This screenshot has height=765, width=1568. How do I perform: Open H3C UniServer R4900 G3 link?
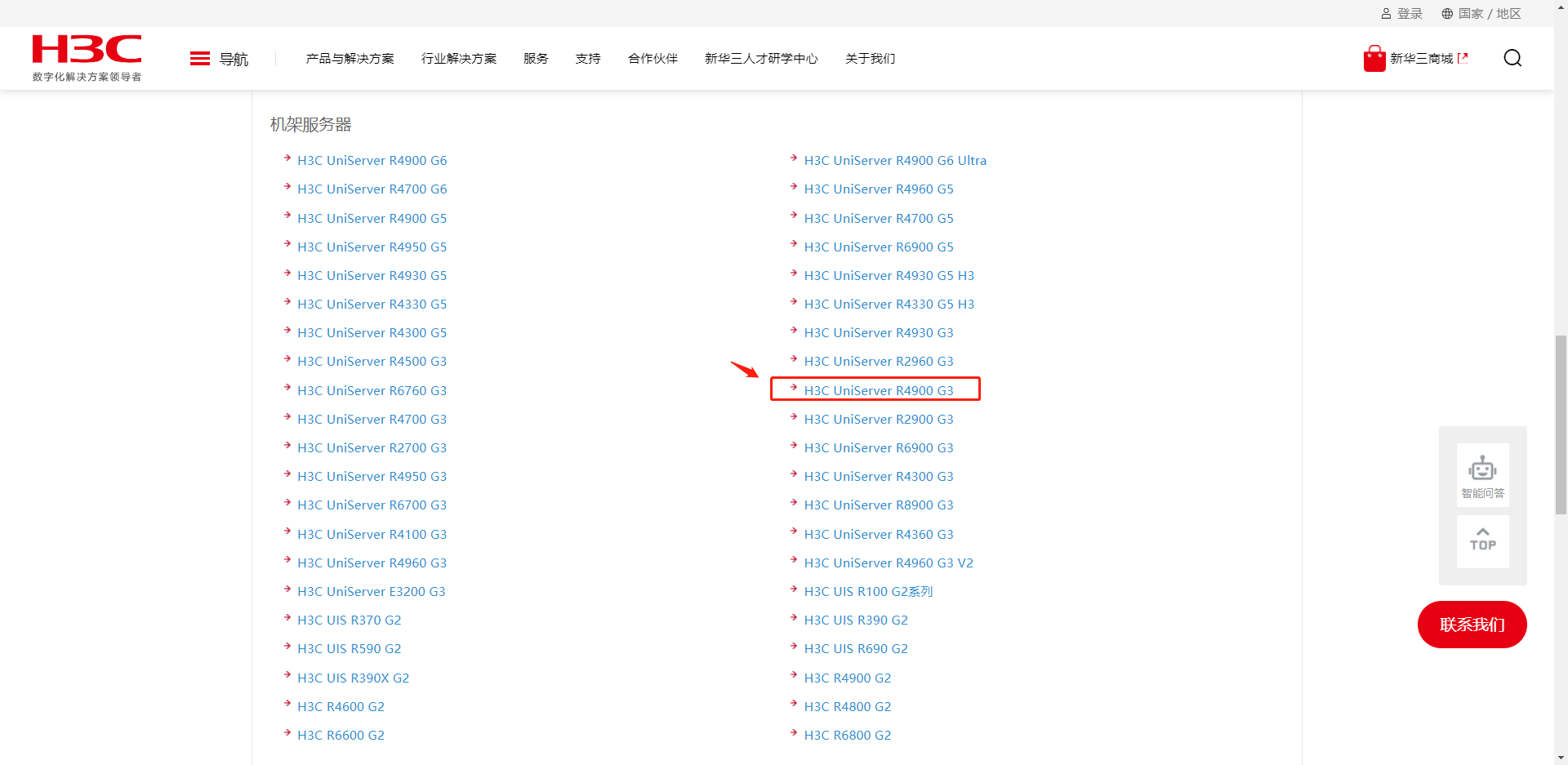click(879, 391)
